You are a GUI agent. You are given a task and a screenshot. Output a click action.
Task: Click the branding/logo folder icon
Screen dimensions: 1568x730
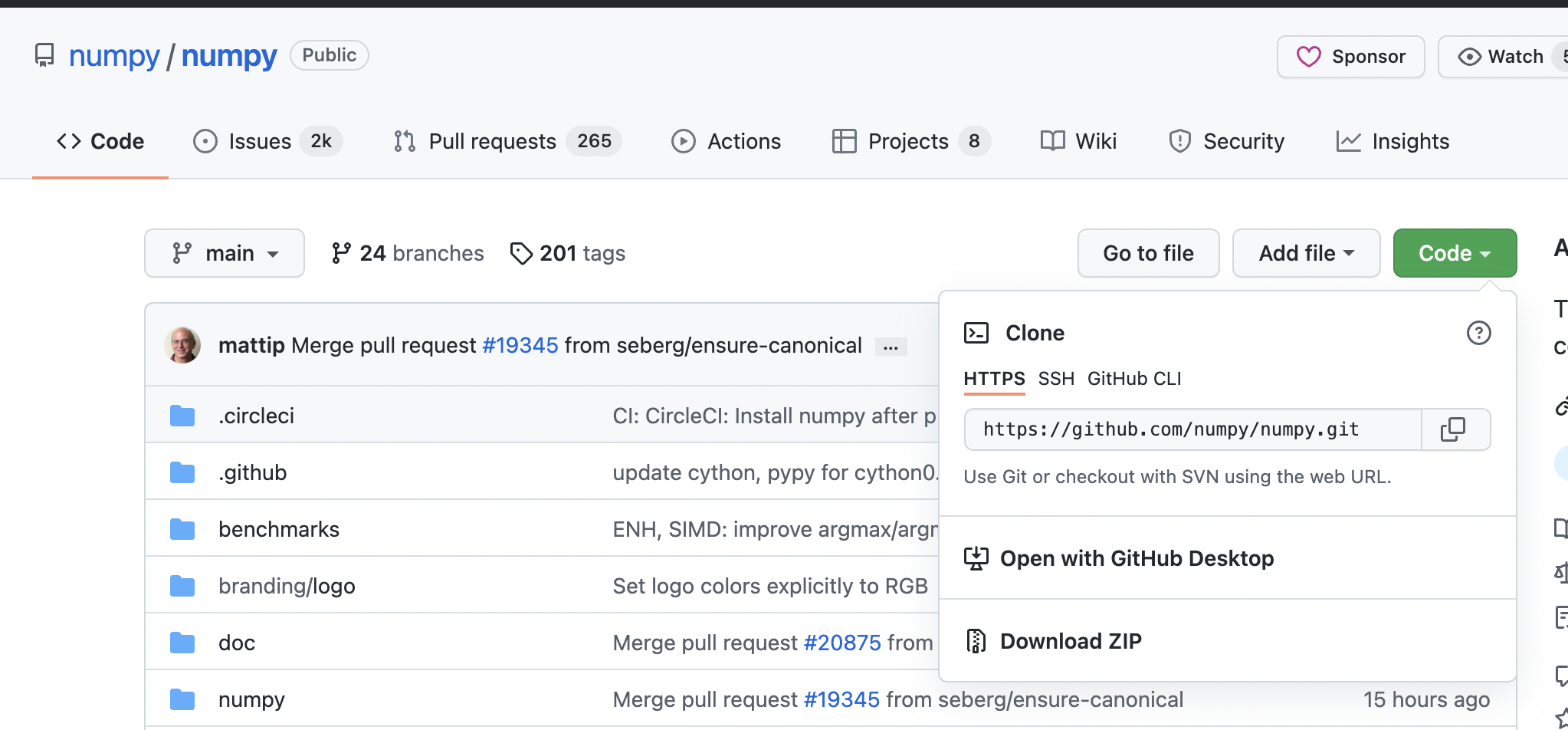pyautogui.click(x=182, y=586)
